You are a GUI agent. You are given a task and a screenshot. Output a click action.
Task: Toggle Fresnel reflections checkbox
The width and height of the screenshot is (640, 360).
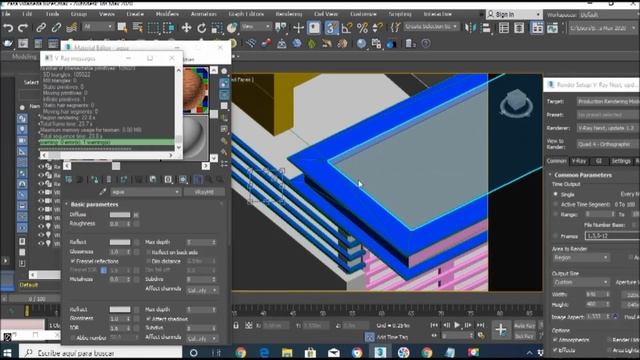tap(73, 261)
